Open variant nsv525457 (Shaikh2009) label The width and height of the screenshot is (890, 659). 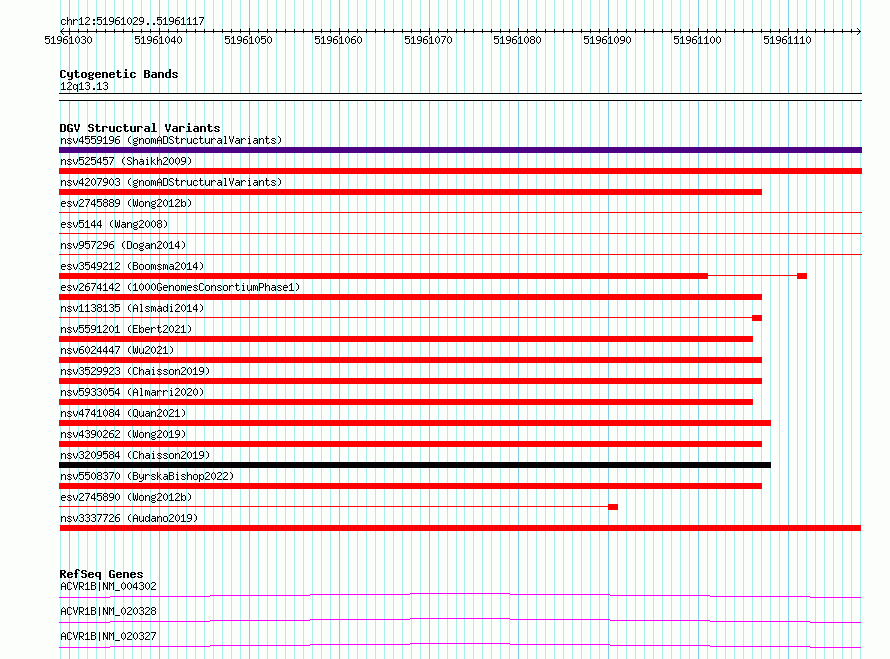[x=126, y=161]
